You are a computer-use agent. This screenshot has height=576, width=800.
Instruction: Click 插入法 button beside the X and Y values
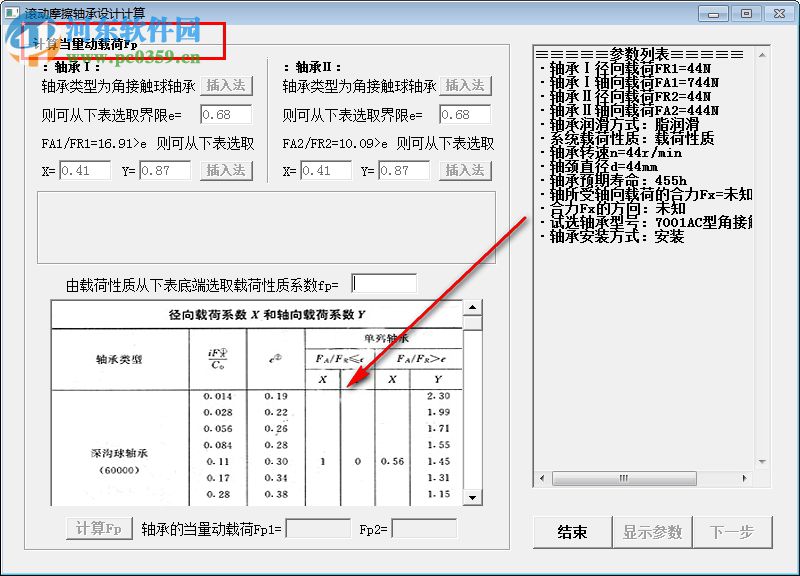pyautogui.click(x=226, y=170)
